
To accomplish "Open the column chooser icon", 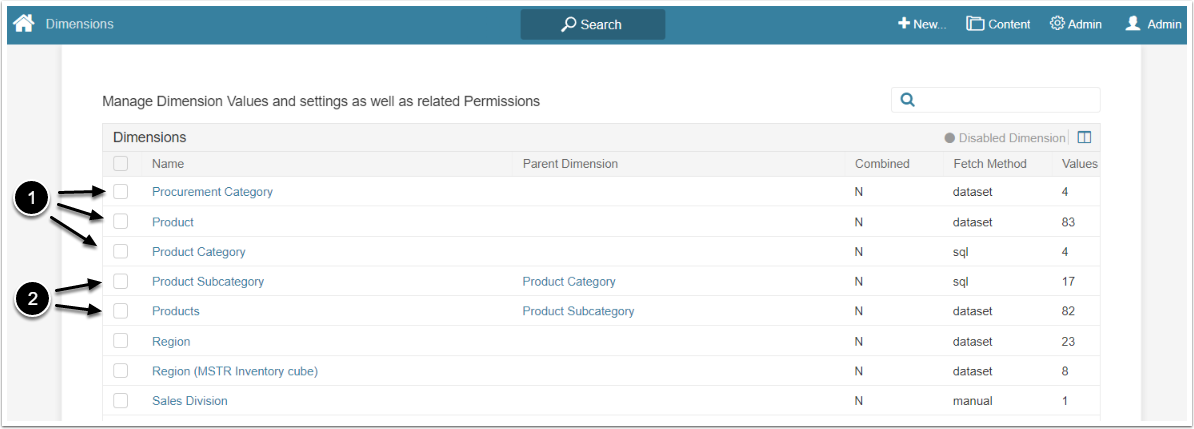I will [1084, 138].
